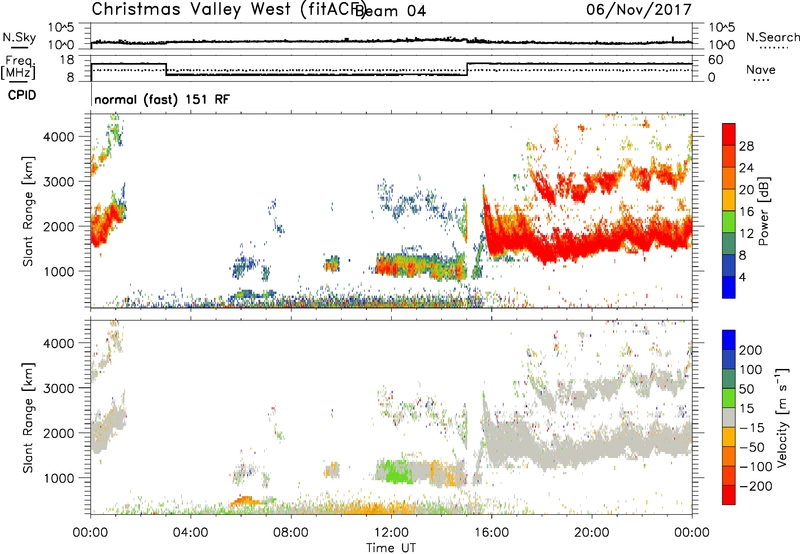Click the gray segment of the Velocity color bar
800x554 pixels.
[729, 418]
